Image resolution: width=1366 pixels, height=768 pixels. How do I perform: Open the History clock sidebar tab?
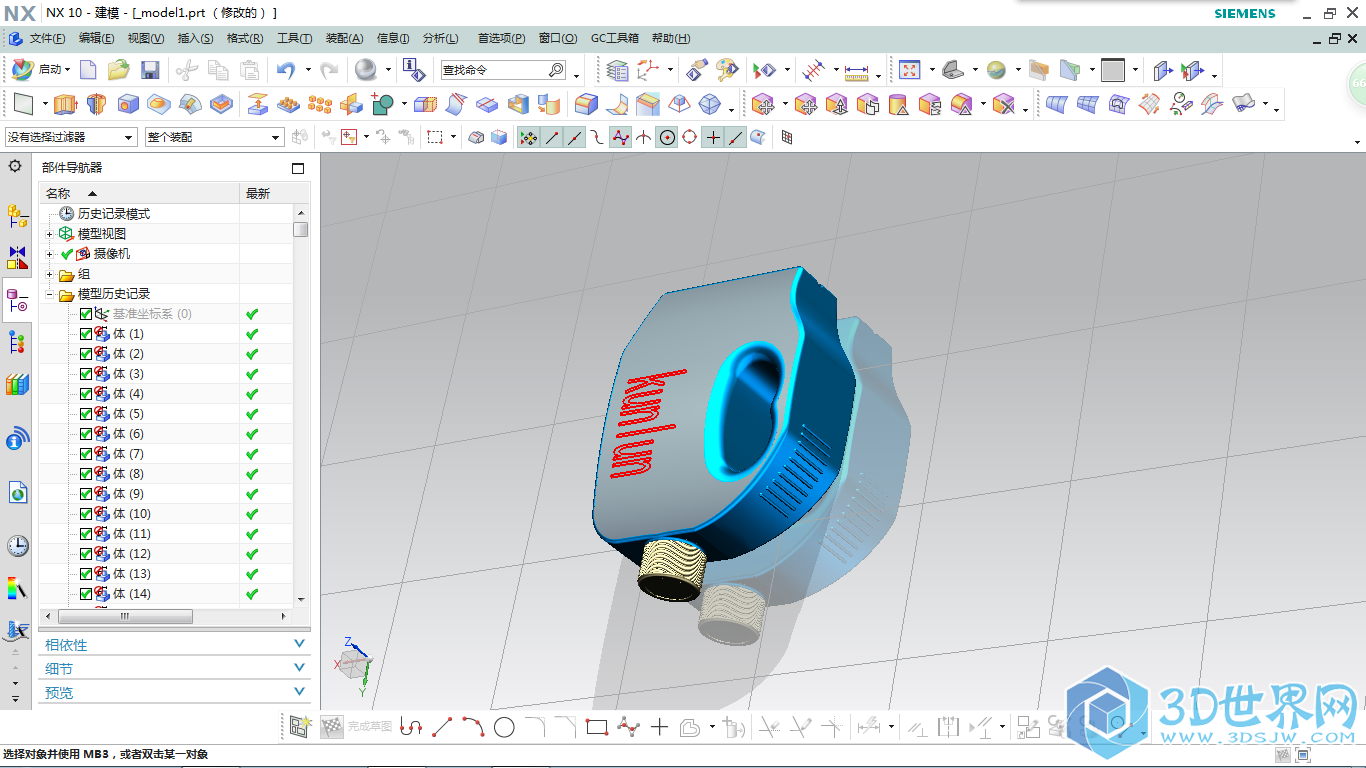17,545
